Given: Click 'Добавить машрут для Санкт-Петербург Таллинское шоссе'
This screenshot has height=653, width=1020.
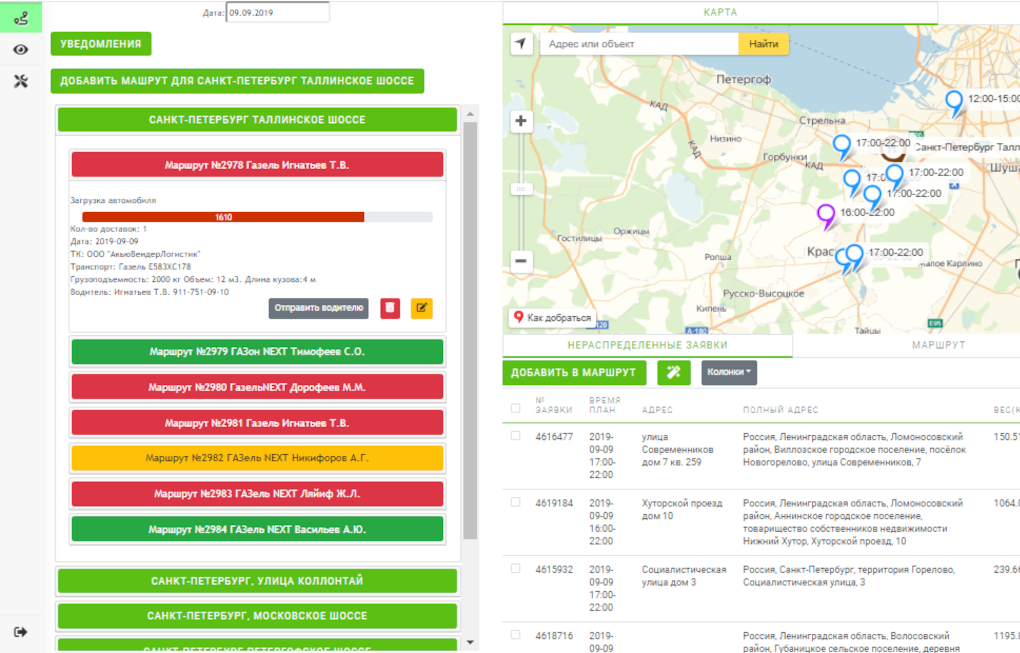Looking at the screenshot, I should click(237, 81).
